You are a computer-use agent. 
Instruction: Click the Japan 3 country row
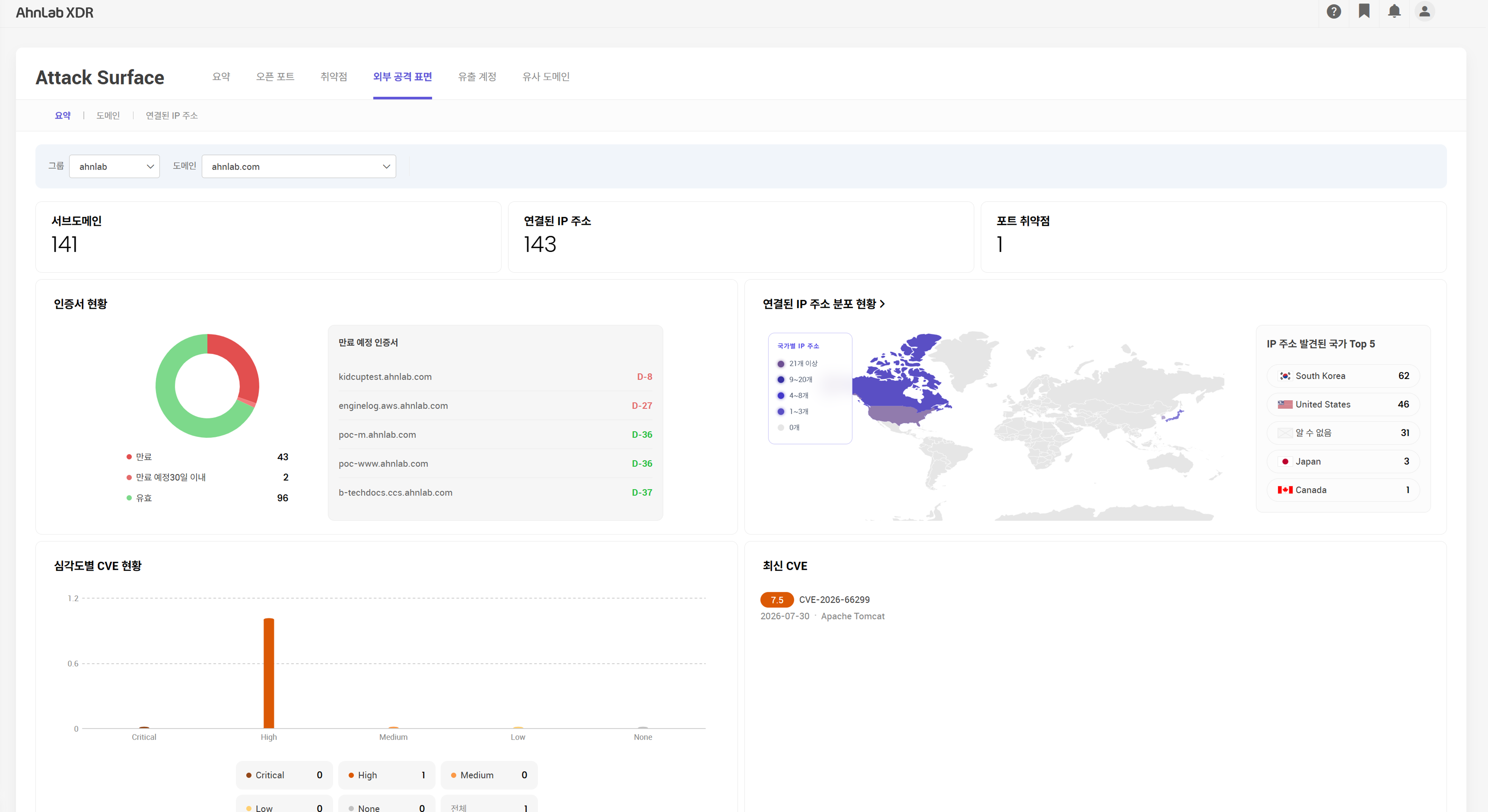tap(1343, 461)
